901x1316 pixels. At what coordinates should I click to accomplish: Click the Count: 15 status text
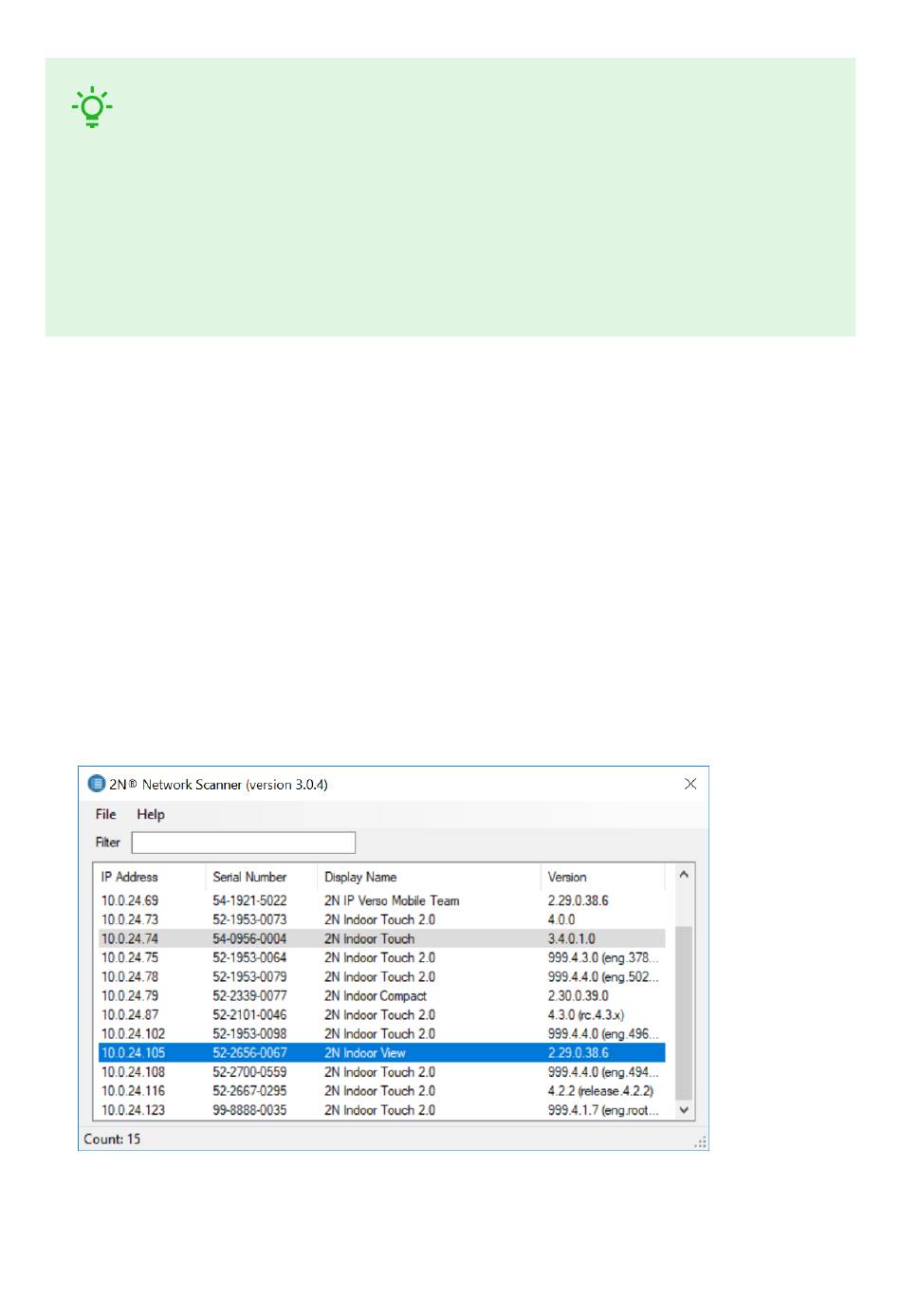click(112, 1139)
